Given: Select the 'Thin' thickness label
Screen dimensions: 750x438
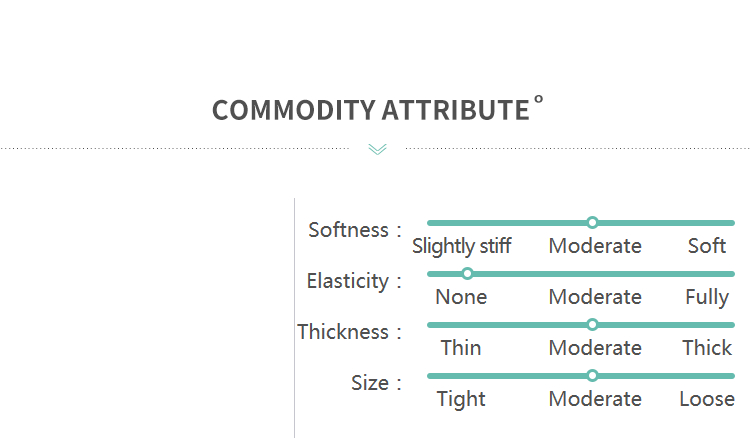Looking at the screenshot, I should [461, 348].
